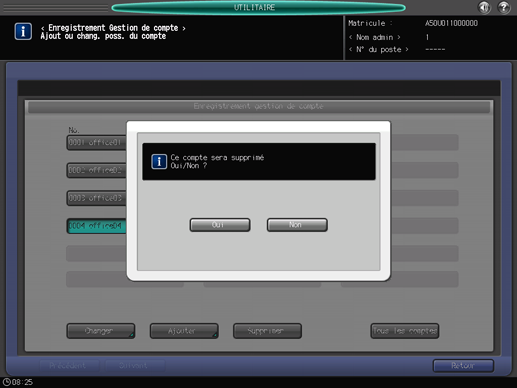Click the 'Ce compte sera supprimé' message
This screenshot has width=517, height=388.
tap(217, 158)
